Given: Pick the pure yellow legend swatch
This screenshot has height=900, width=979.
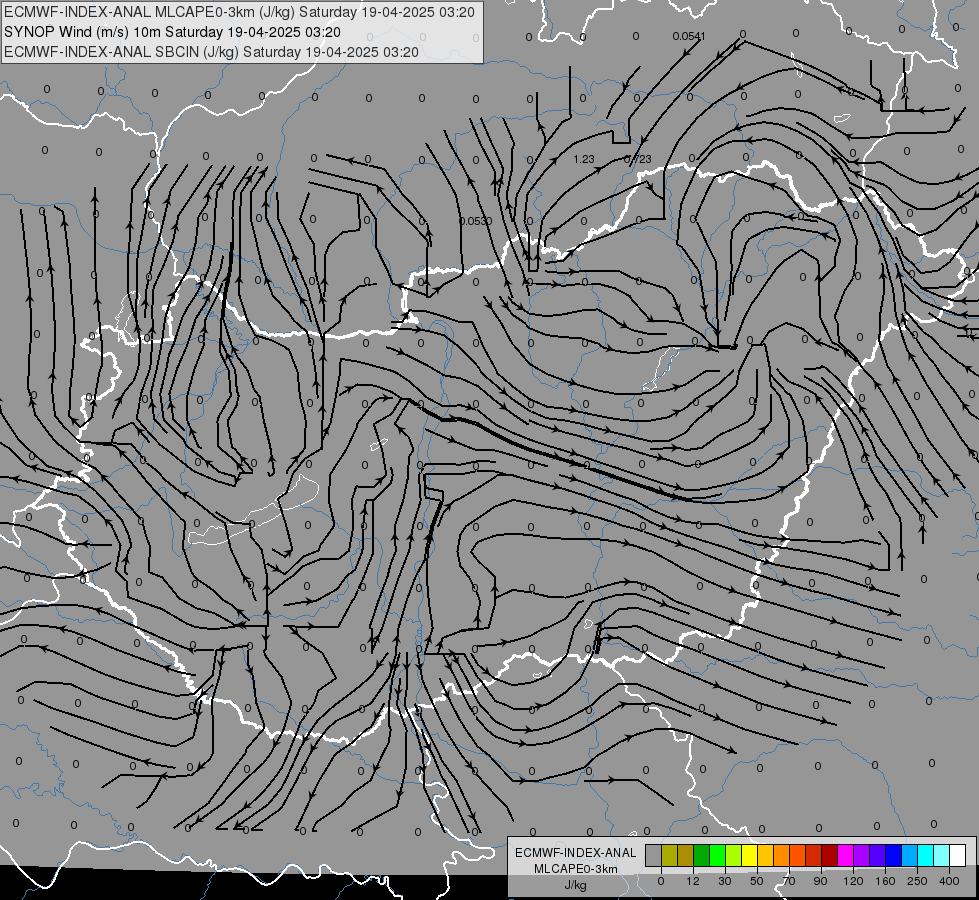Looking at the screenshot, I should pos(749,855).
